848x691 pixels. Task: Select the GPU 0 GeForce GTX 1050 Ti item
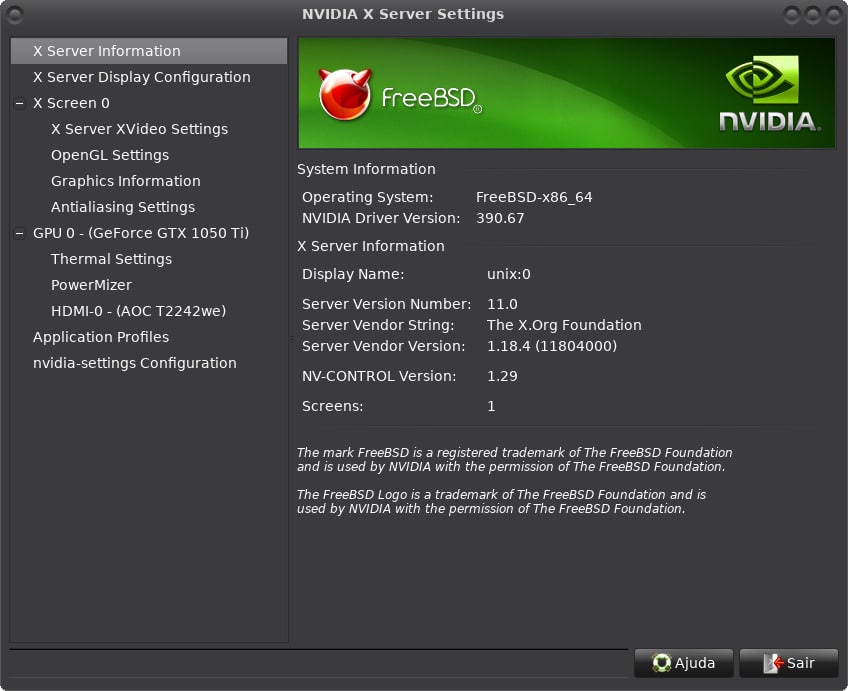tap(141, 233)
